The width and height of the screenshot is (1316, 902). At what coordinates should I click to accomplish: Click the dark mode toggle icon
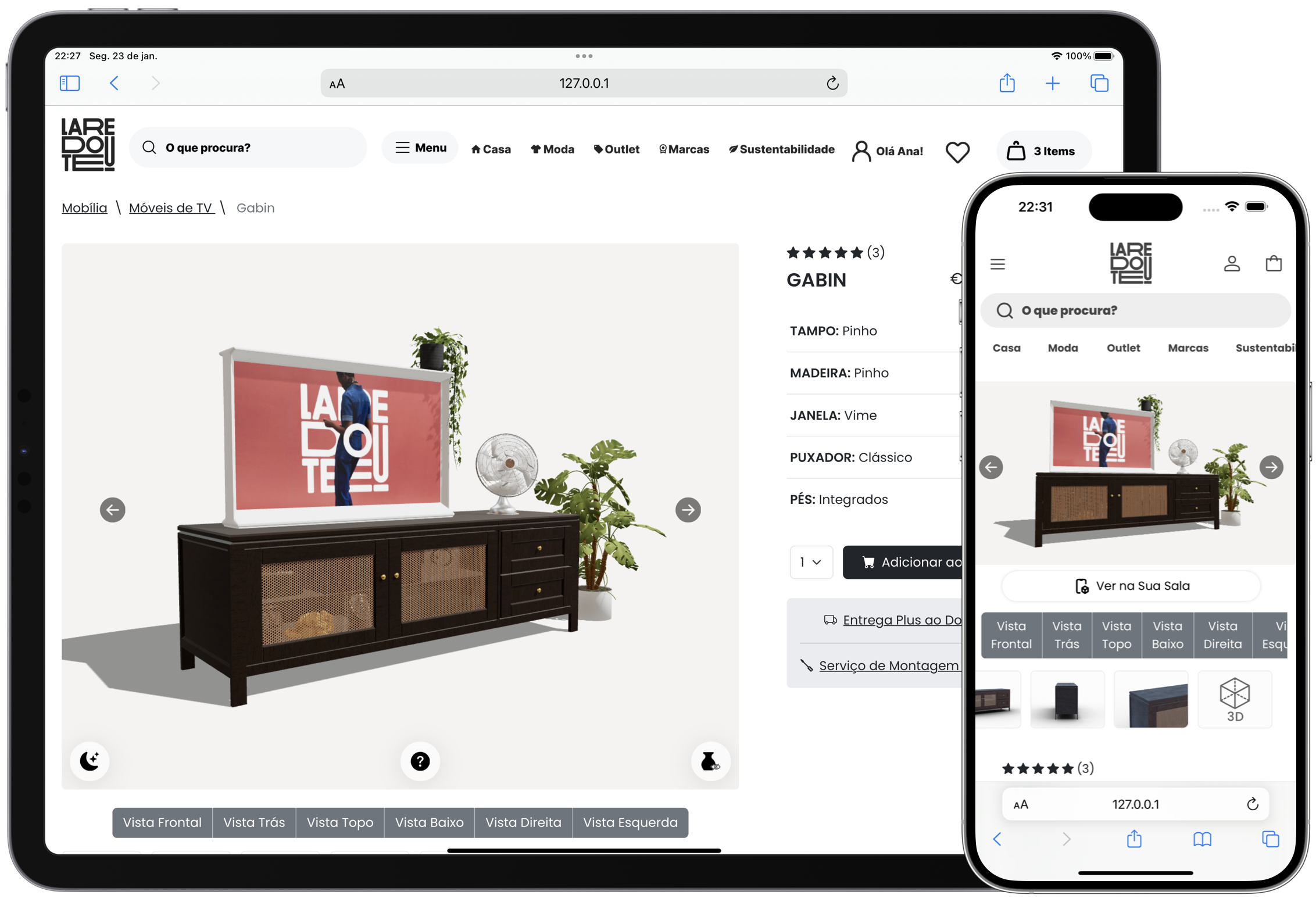click(x=89, y=761)
